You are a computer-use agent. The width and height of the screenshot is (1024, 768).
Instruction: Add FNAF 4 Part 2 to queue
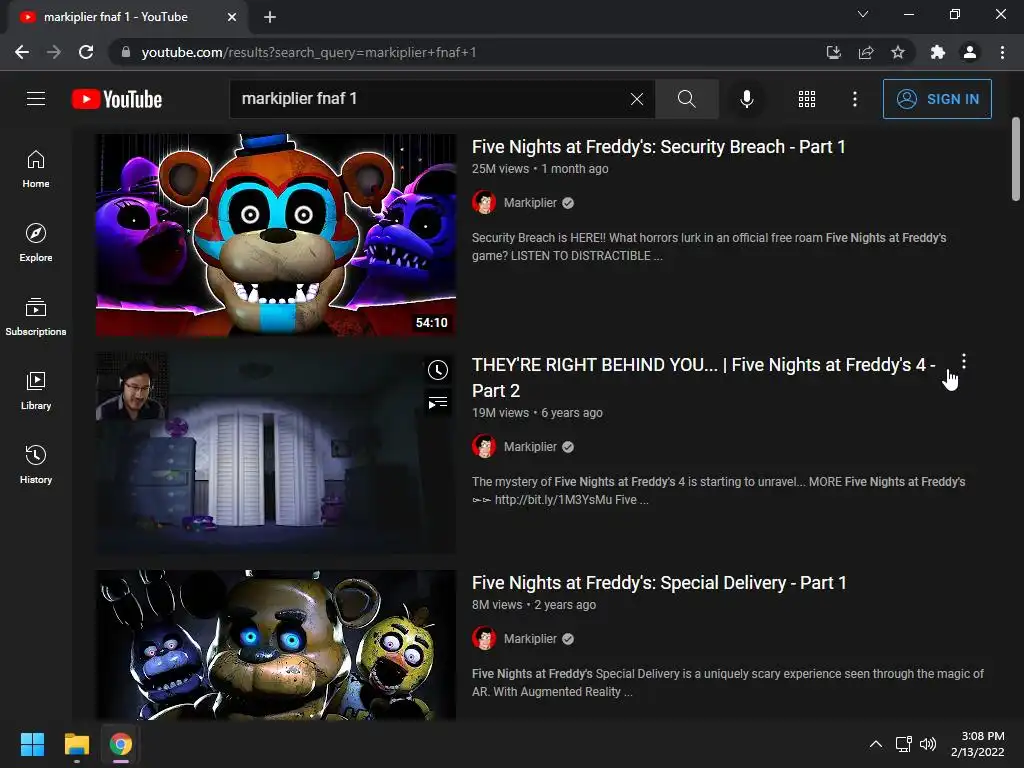(438, 403)
